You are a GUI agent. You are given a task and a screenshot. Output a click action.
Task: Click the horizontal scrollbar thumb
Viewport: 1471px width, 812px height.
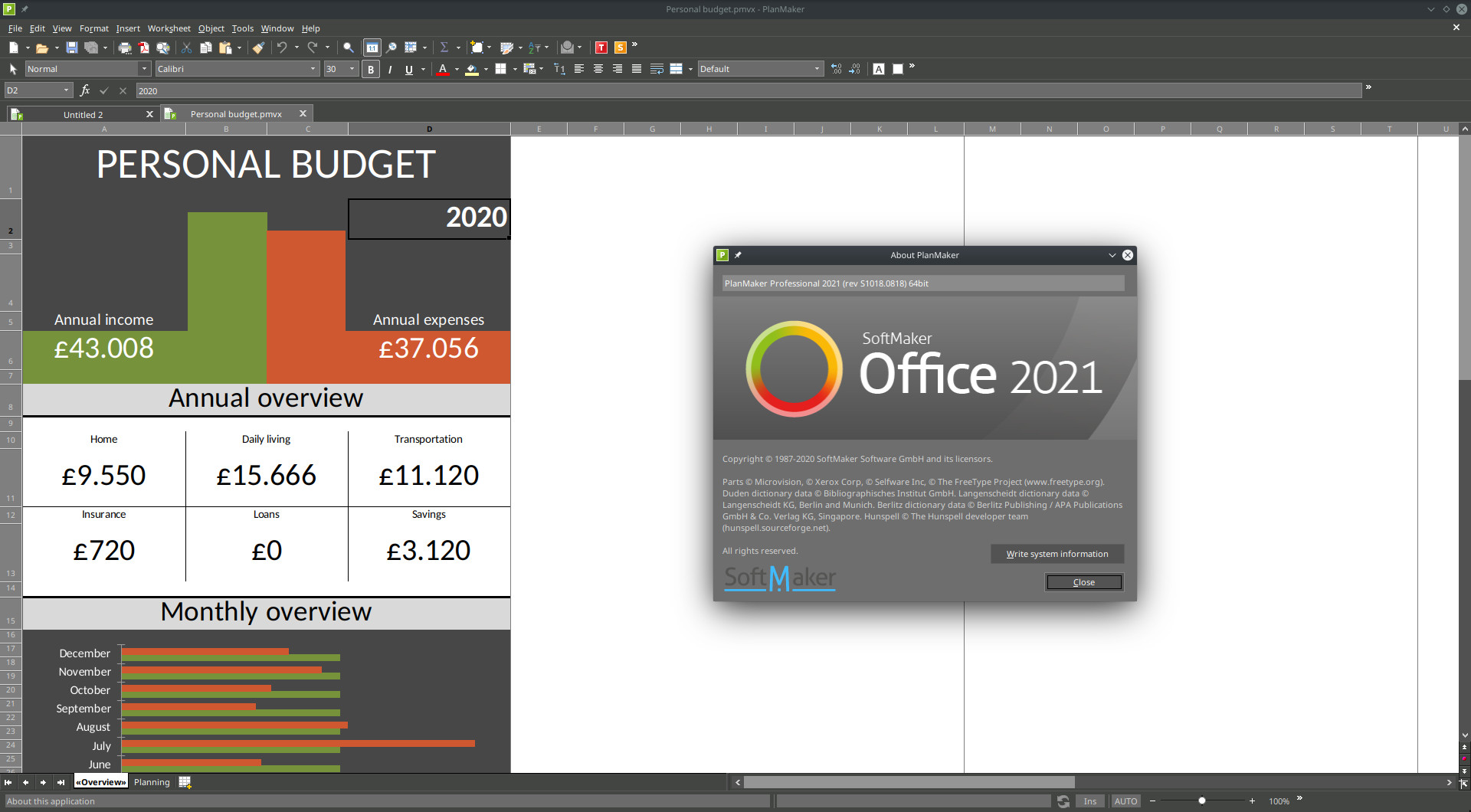(x=909, y=782)
